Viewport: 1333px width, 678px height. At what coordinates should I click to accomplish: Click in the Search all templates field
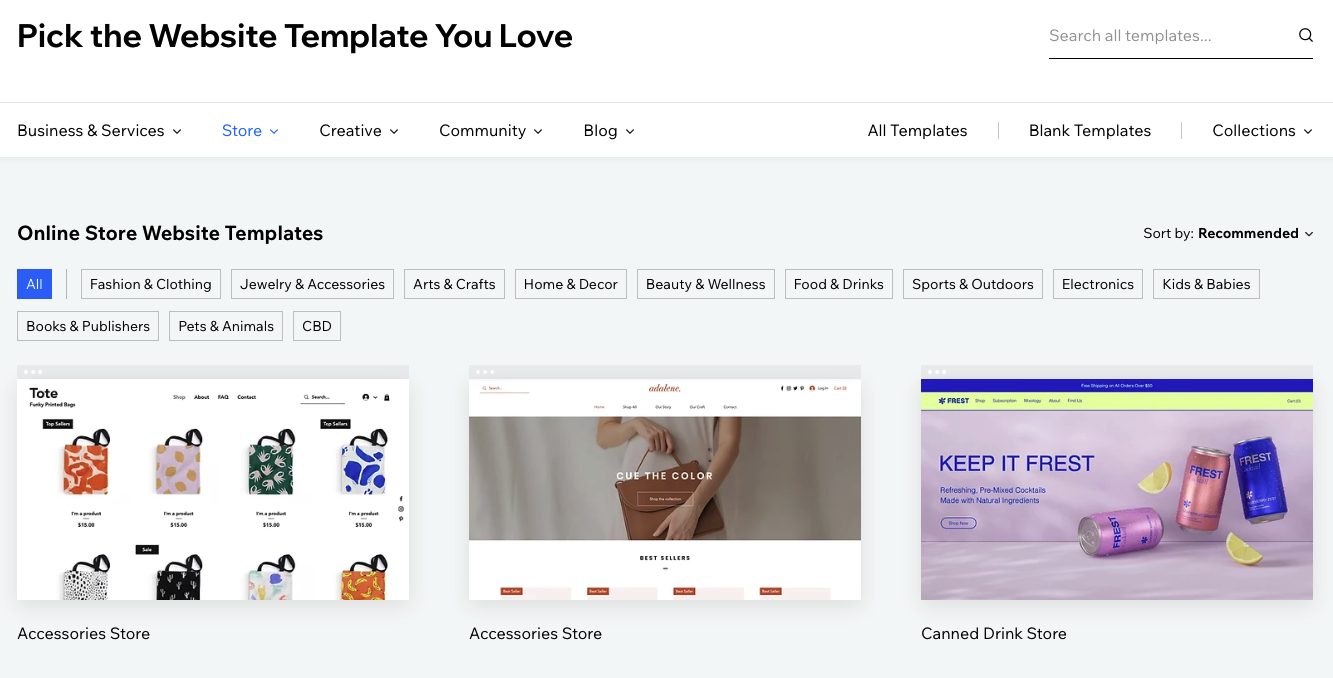1170,36
